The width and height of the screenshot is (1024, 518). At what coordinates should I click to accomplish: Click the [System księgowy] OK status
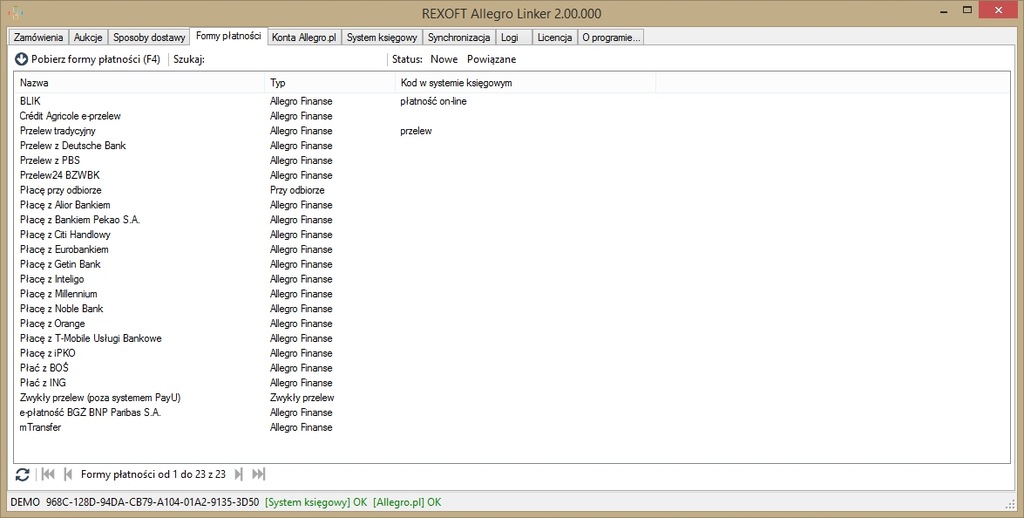coord(316,502)
